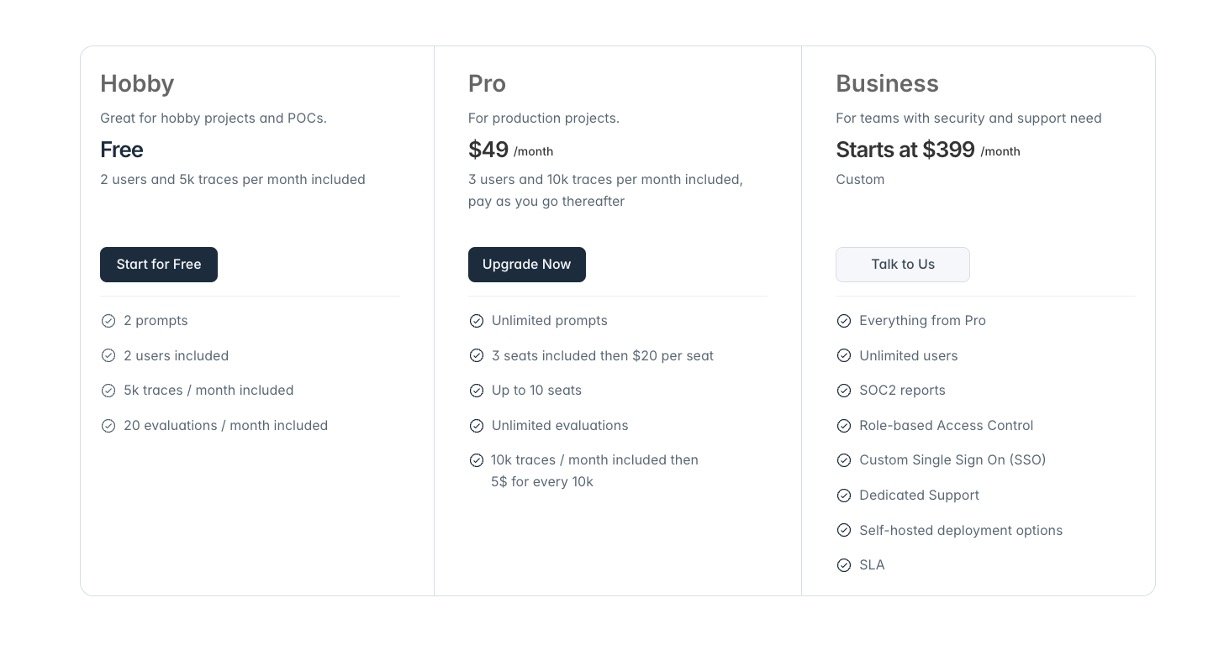Click the Starts at $399 price text
The width and height of the screenshot is (1224, 646).
click(x=905, y=150)
